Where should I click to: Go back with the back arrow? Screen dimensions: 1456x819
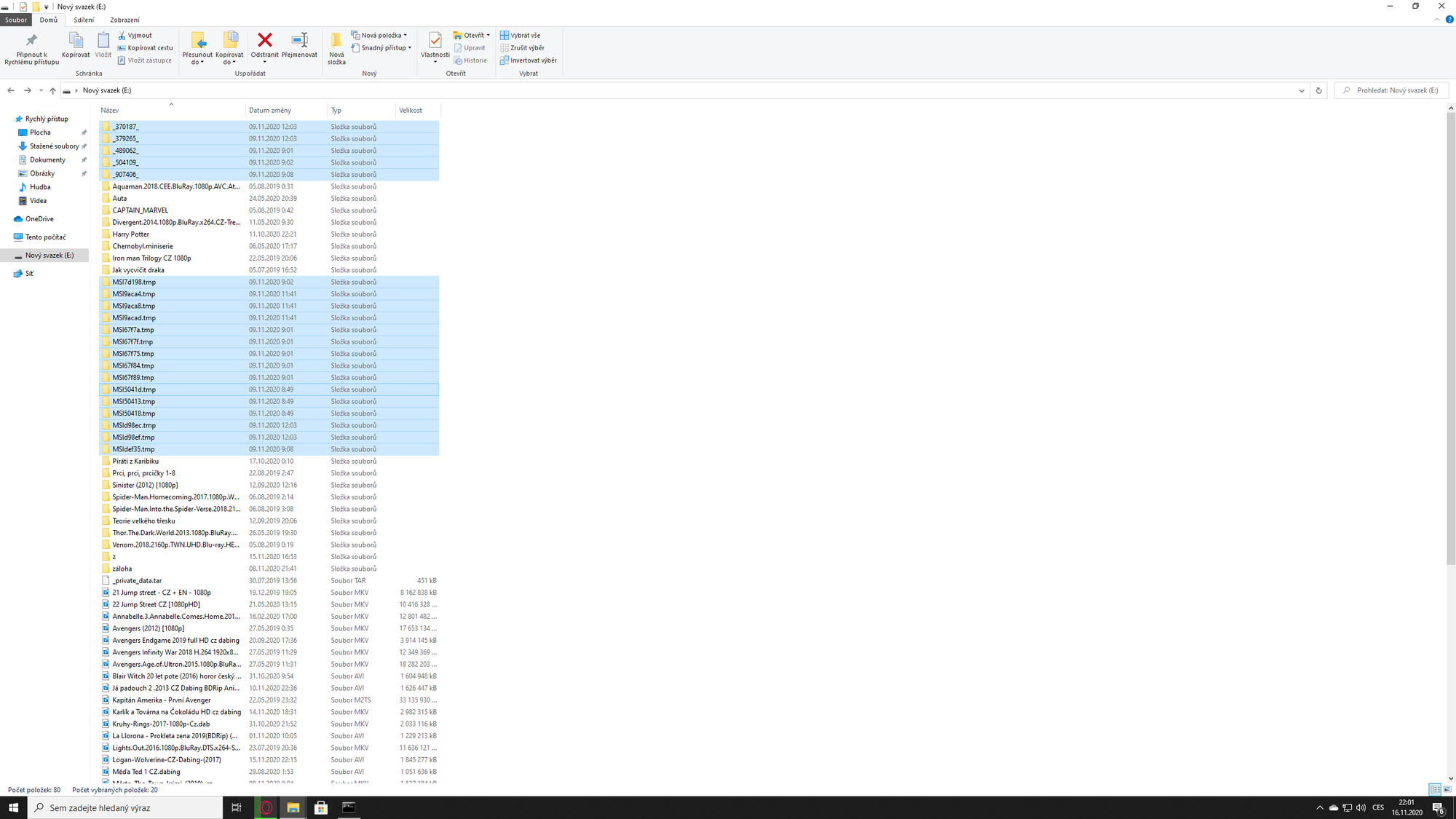11,90
